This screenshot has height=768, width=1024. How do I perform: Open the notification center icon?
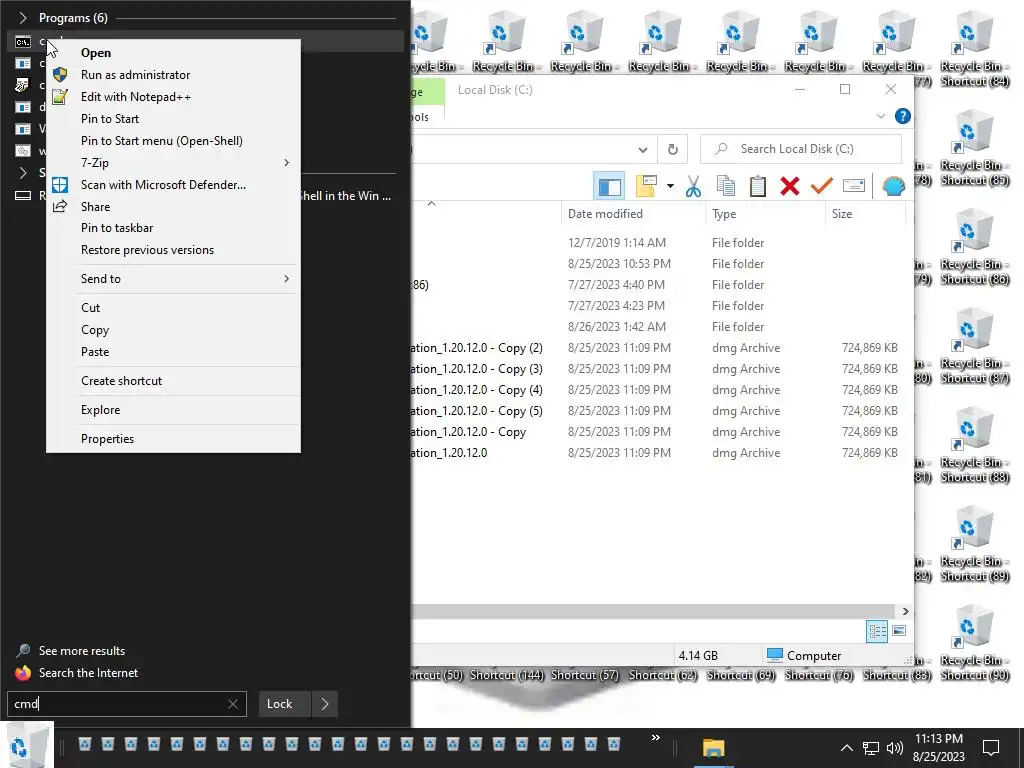991,748
